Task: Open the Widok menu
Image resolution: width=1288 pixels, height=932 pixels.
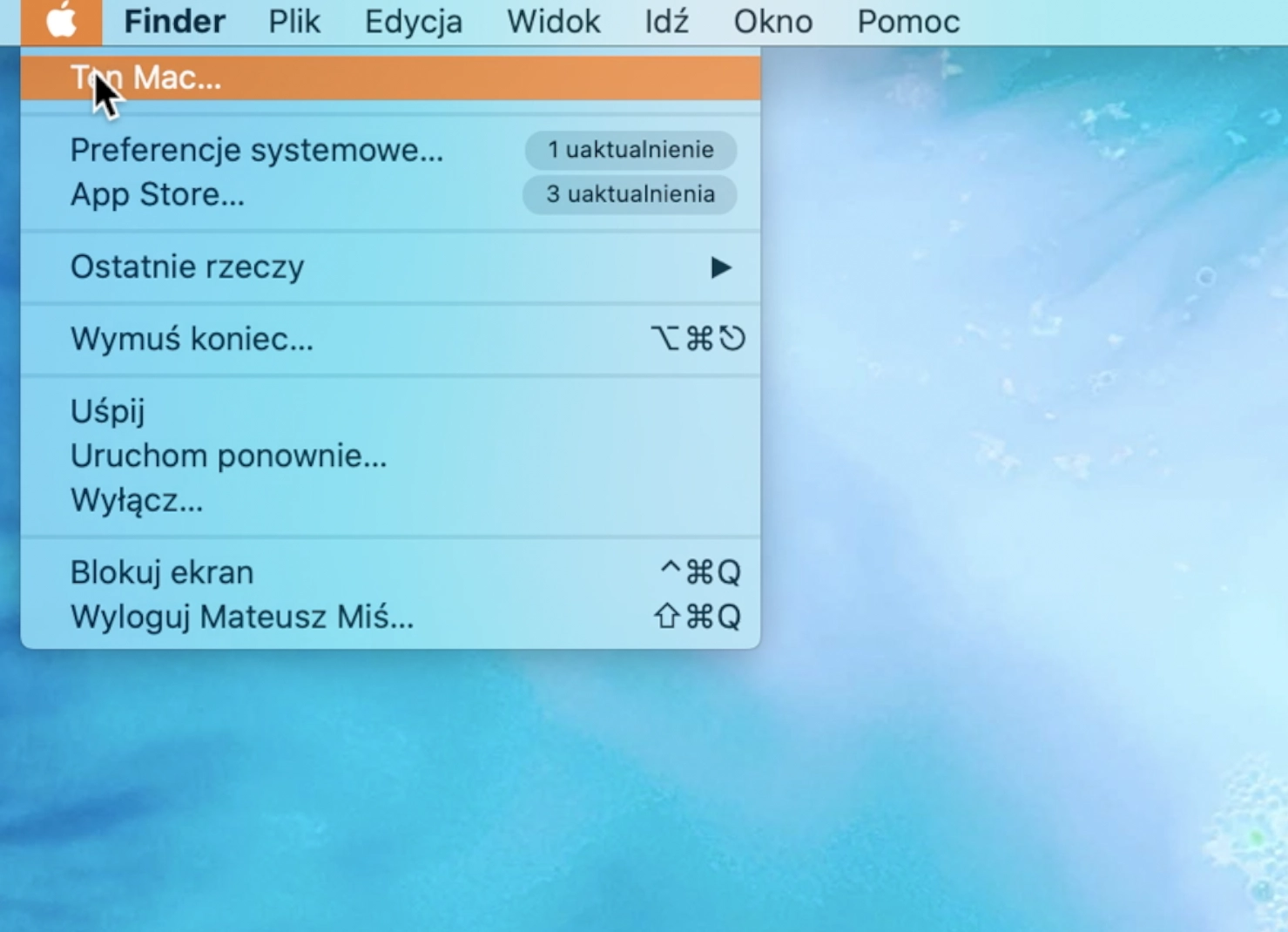Action: [554, 22]
